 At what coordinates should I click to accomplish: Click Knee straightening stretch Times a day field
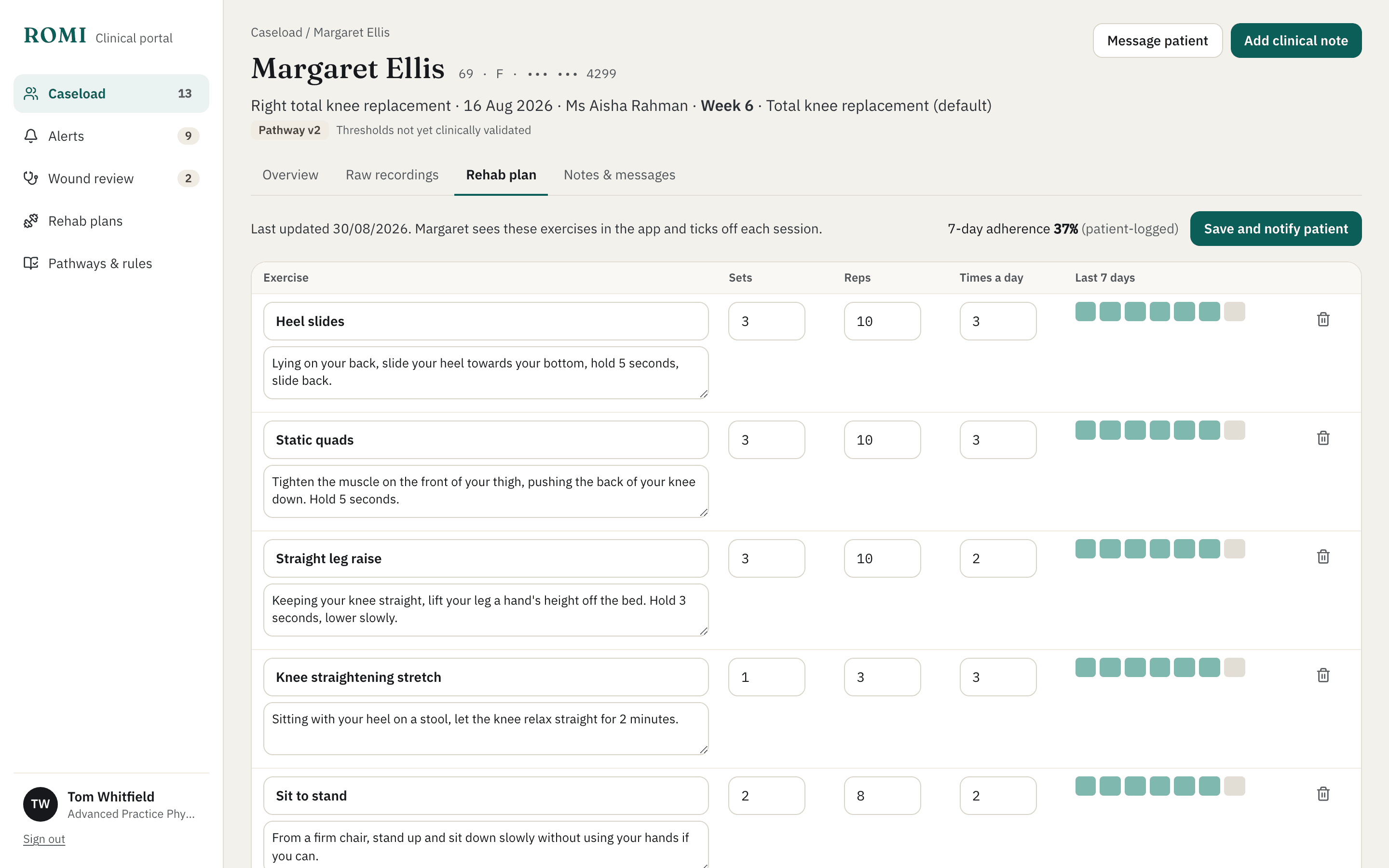click(997, 677)
